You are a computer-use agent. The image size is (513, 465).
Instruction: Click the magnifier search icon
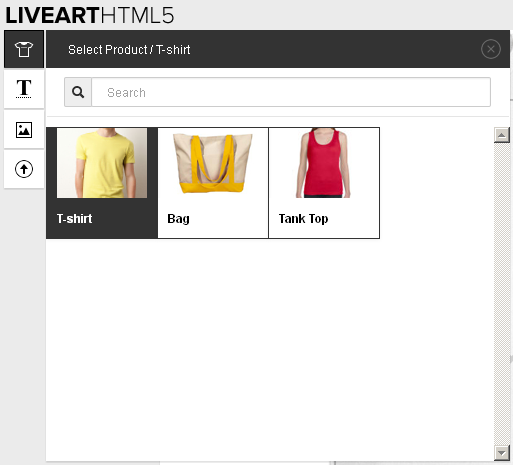(78, 92)
